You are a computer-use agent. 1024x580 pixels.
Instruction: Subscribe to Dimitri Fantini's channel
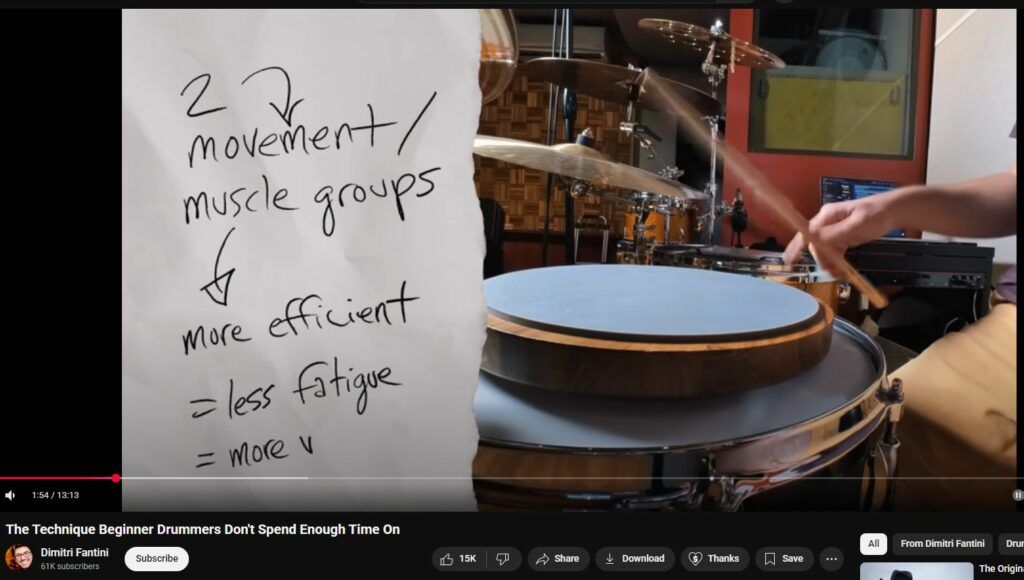pyautogui.click(x=156, y=559)
